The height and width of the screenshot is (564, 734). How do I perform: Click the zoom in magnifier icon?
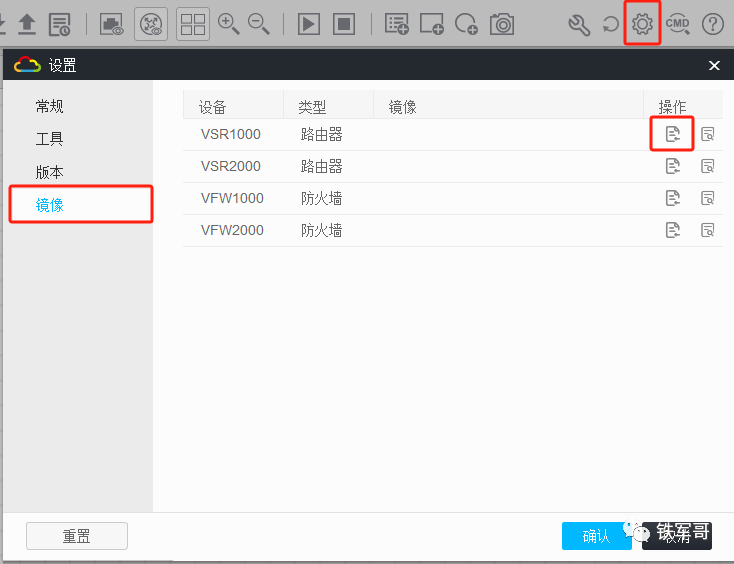point(229,23)
